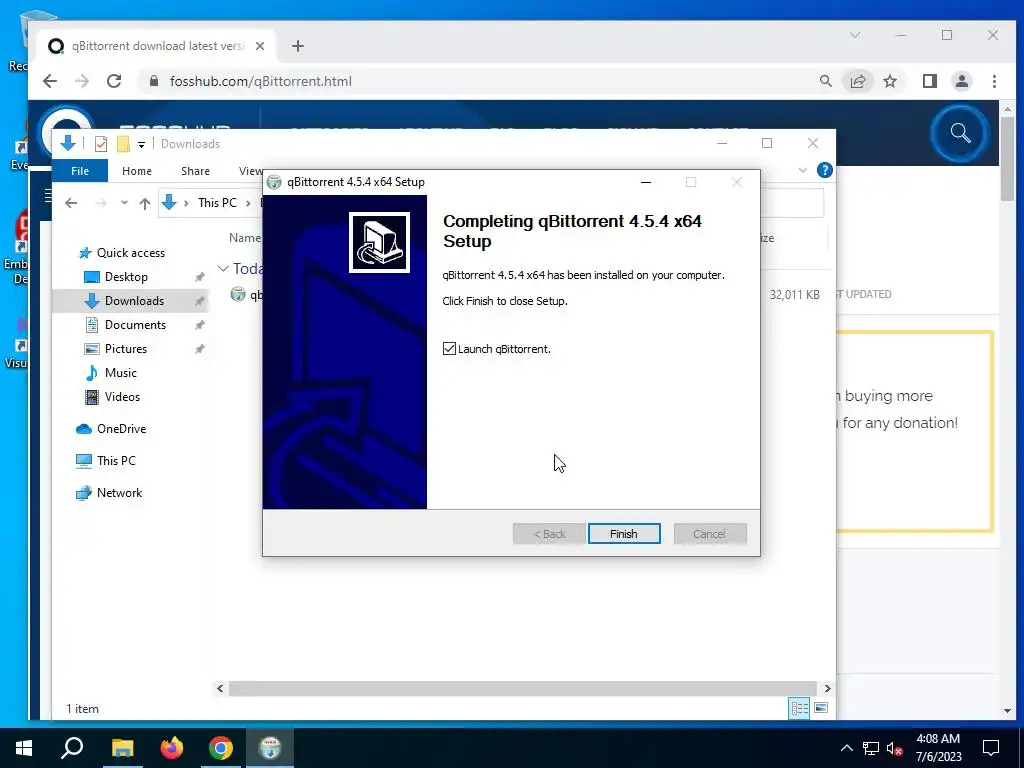Close the qBittorrent Chrome tab

[x=260, y=46]
